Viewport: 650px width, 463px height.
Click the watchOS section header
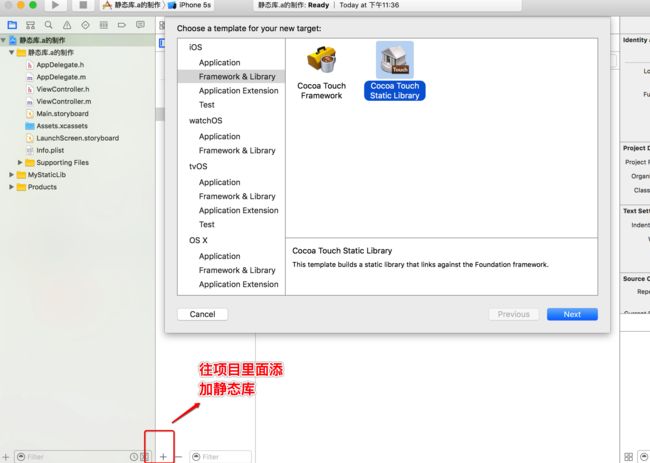[206, 121]
